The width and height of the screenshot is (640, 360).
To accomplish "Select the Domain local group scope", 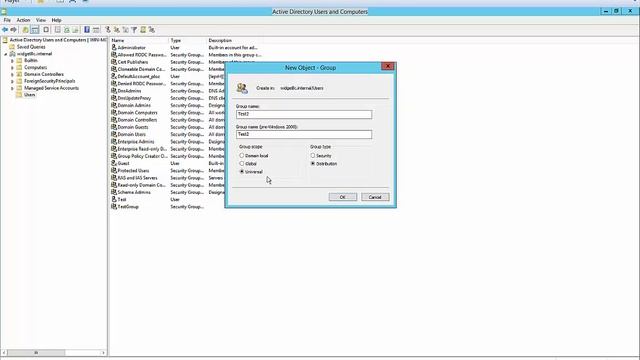I will coord(242,156).
